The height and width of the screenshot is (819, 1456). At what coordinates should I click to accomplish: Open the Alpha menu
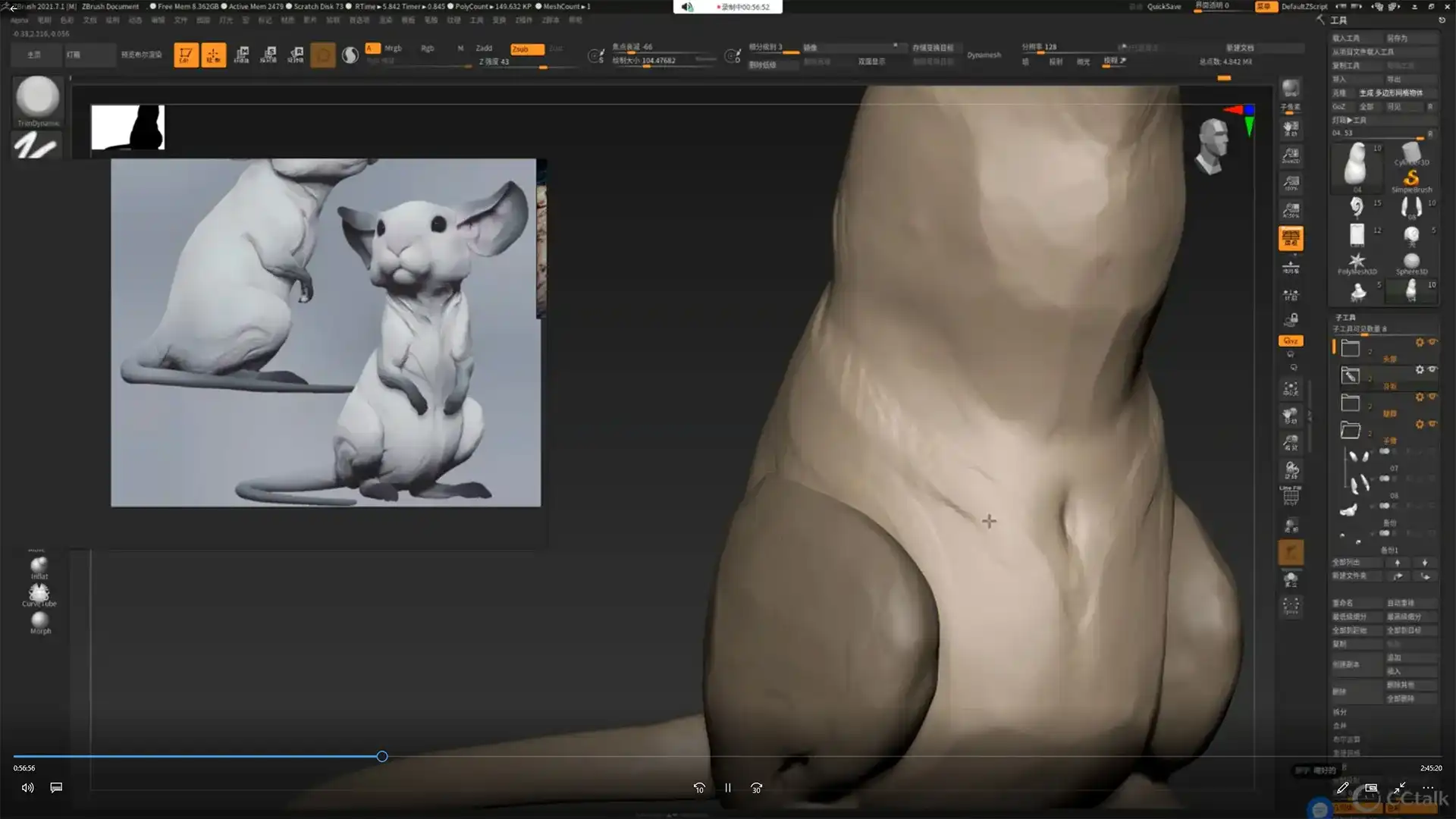tap(20, 20)
